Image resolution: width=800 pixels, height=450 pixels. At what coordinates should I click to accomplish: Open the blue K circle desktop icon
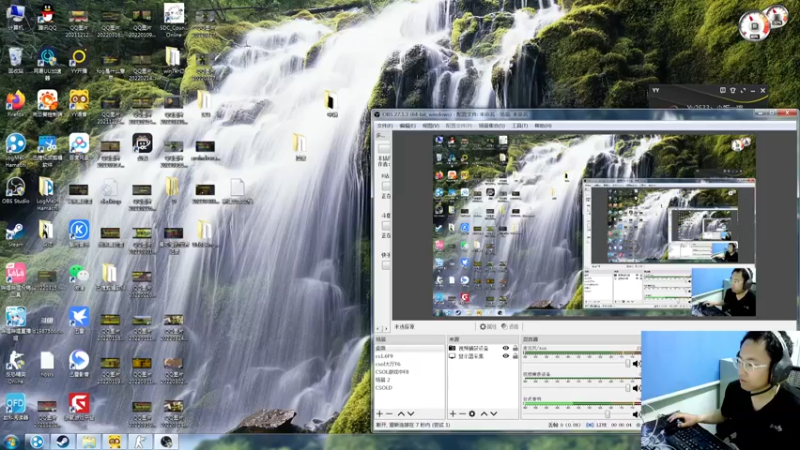tap(79, 234)
